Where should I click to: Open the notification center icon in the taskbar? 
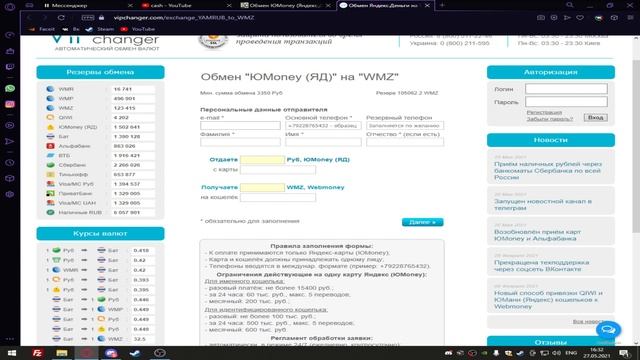(624, 353)
